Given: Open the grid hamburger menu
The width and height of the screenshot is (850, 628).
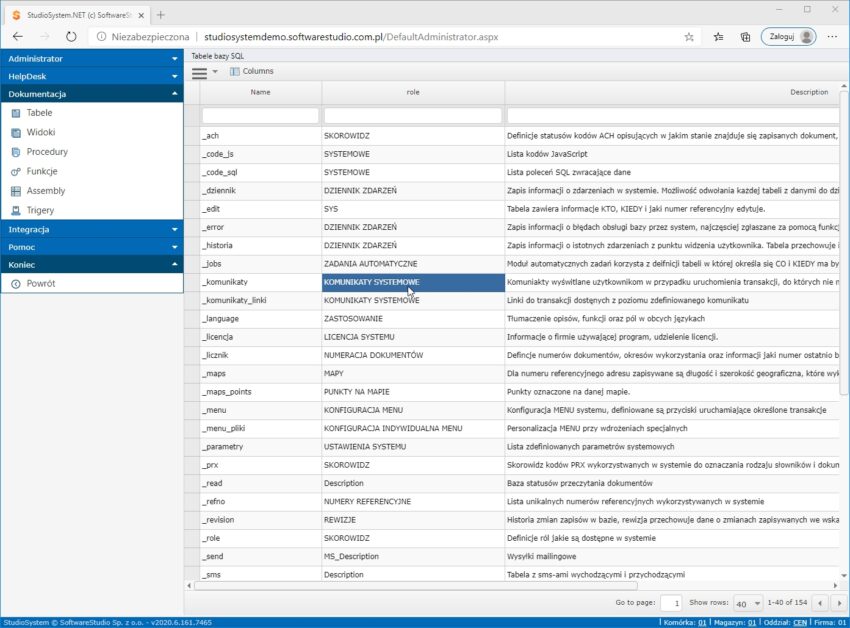Looking at the screenshot, I should click(x=199, y=72).
